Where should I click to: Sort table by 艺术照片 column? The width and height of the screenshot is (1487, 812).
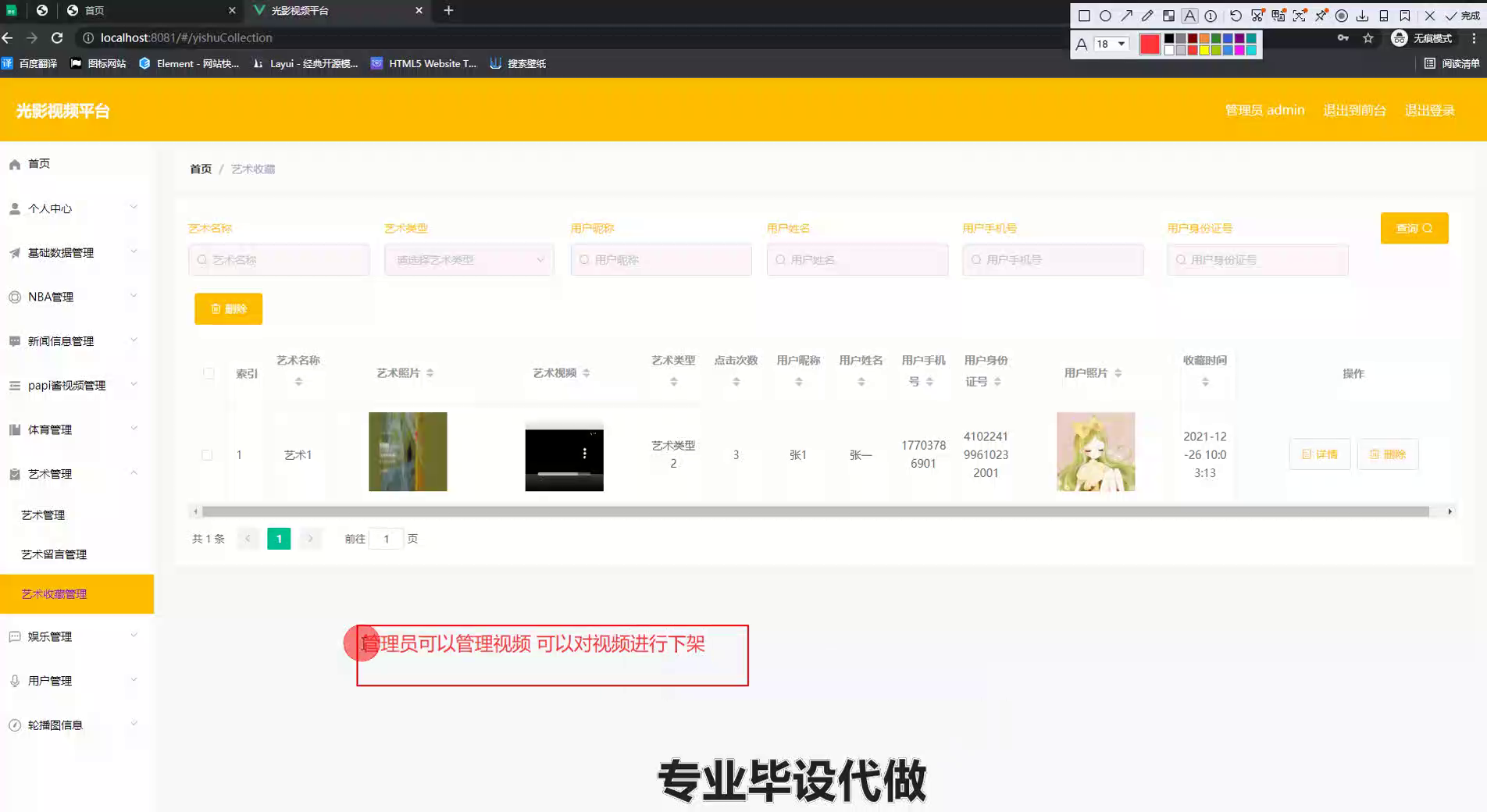pyautogui.click(x=430, y=373)
